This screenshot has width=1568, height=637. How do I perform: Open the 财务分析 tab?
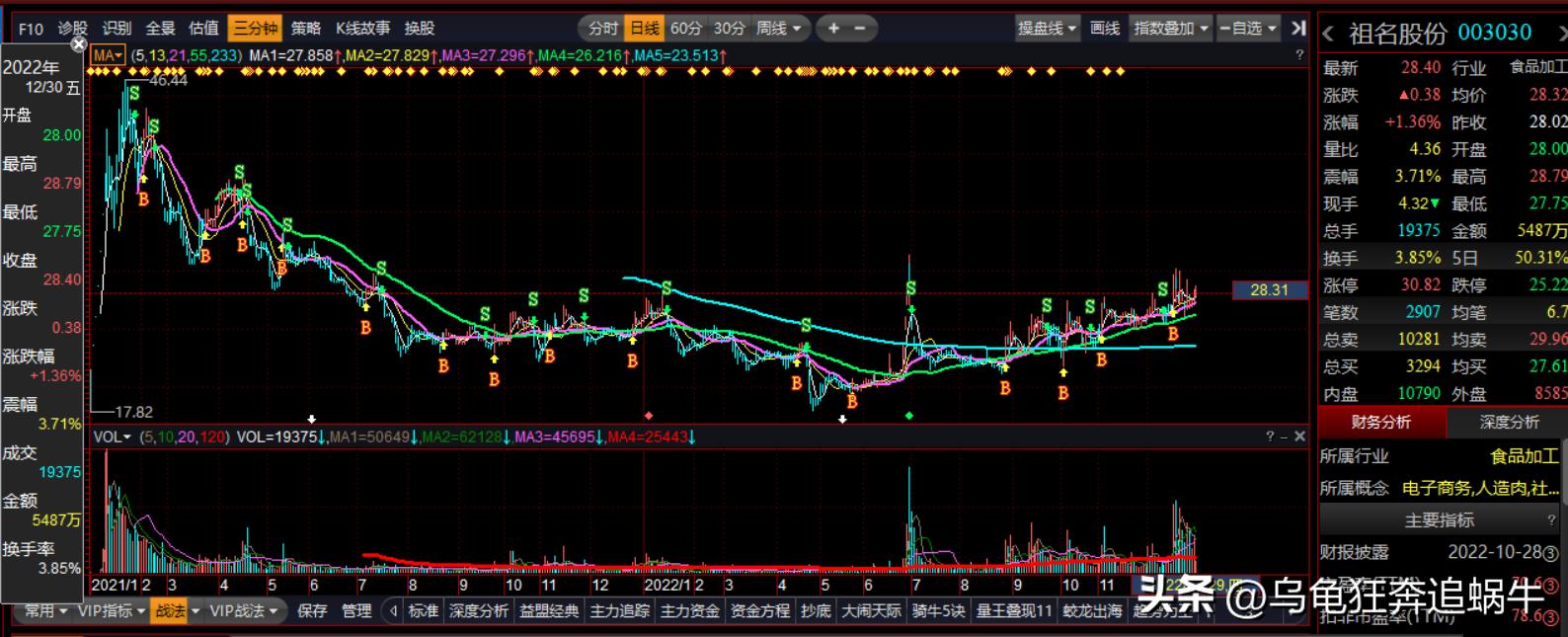tap(1380, 423)
